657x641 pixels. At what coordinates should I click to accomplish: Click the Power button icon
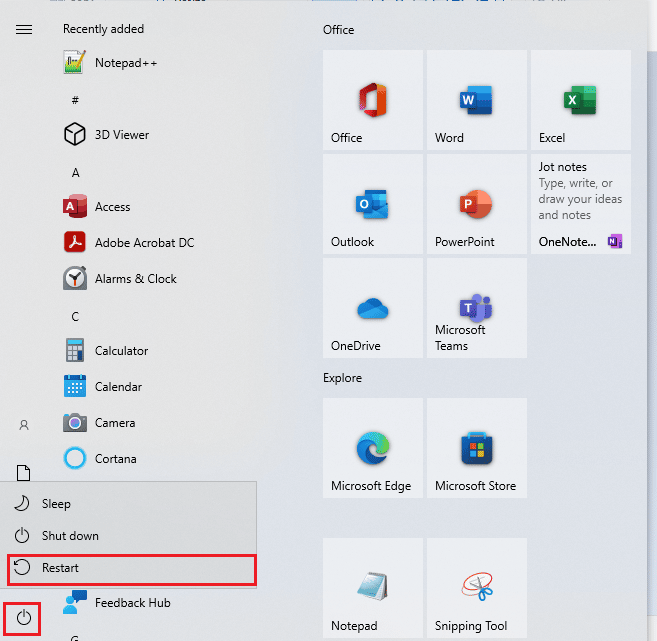click(x=24, y=618)
